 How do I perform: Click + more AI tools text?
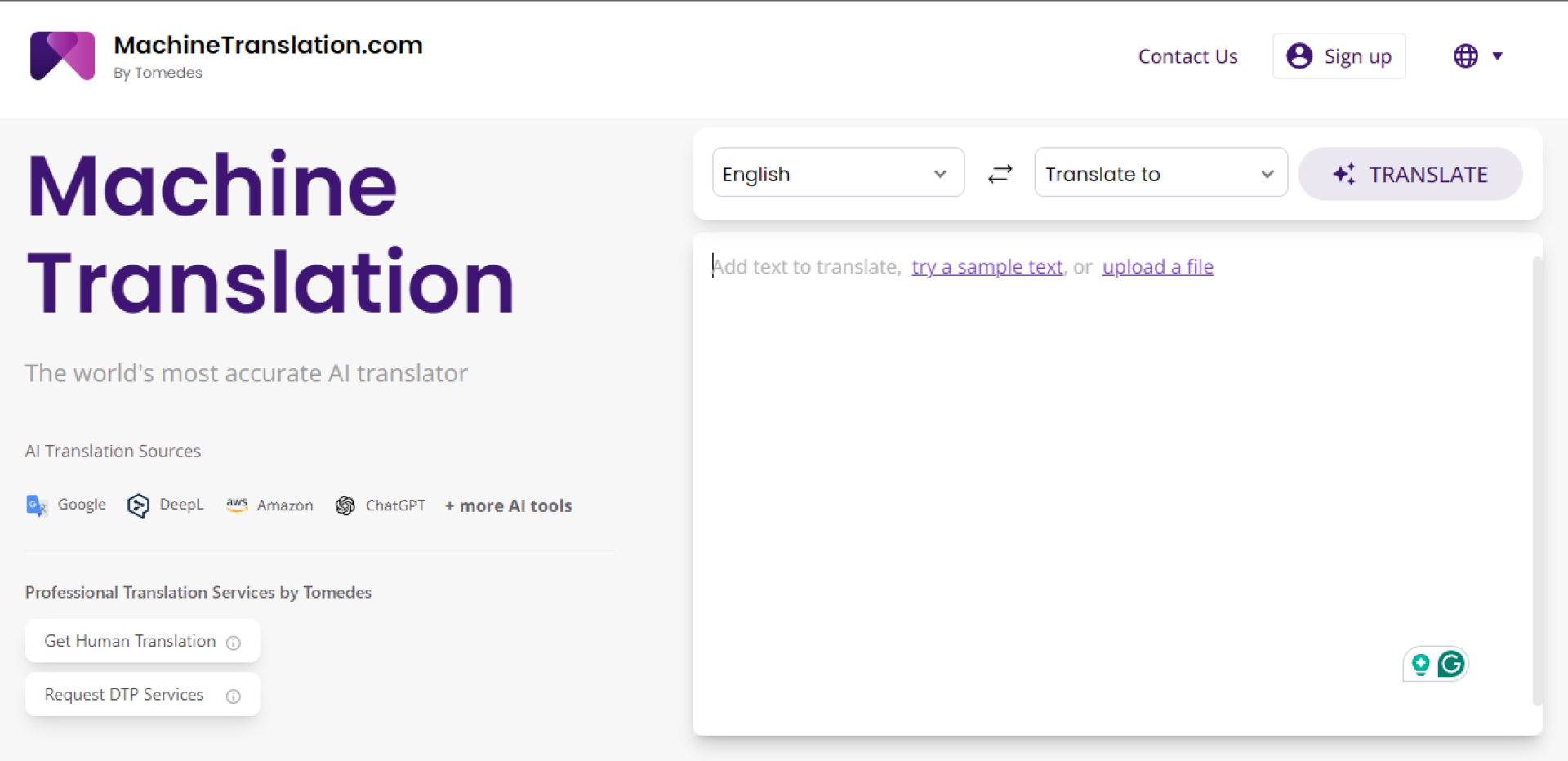(508, 506)
